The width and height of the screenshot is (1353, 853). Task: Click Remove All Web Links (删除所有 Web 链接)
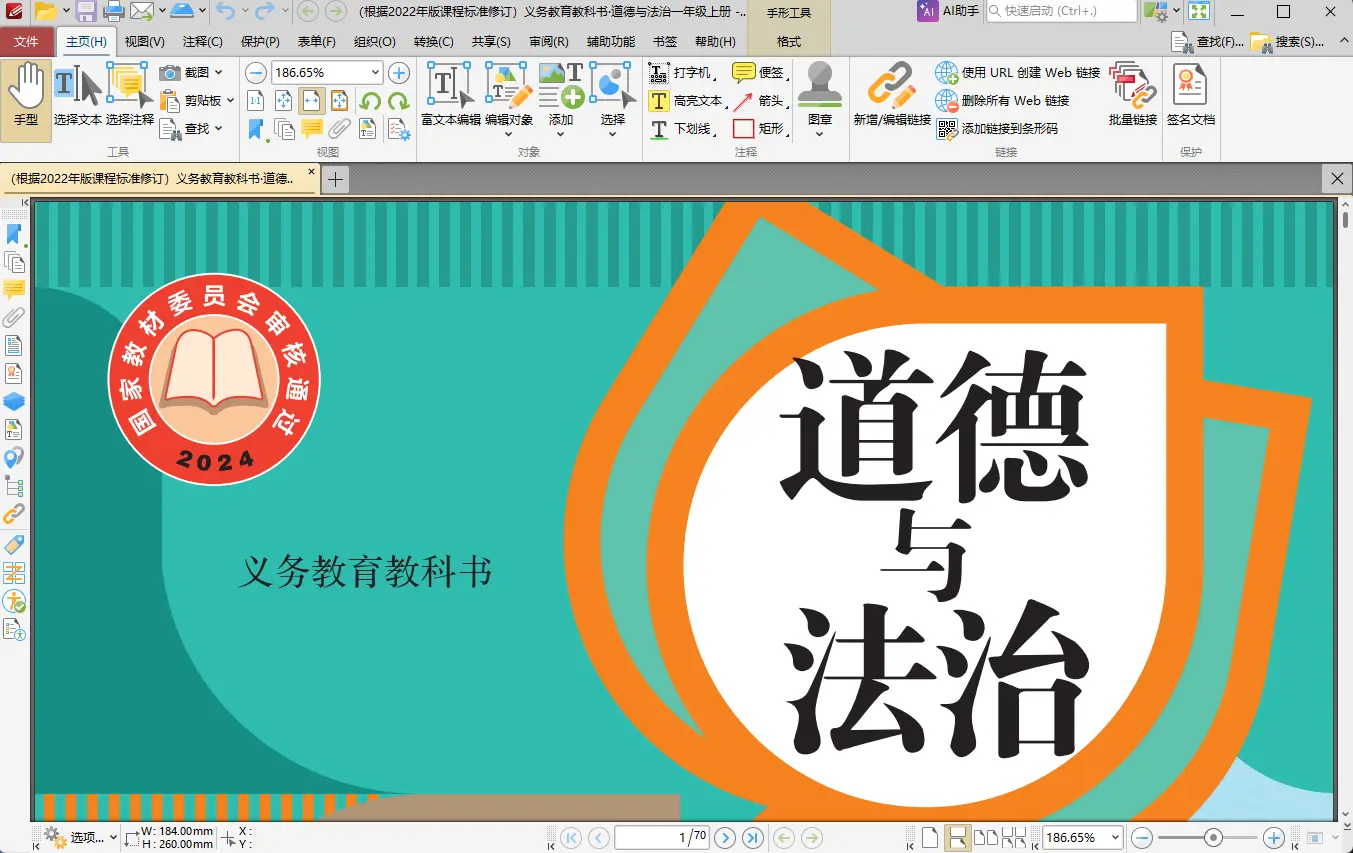(1003, 101)
